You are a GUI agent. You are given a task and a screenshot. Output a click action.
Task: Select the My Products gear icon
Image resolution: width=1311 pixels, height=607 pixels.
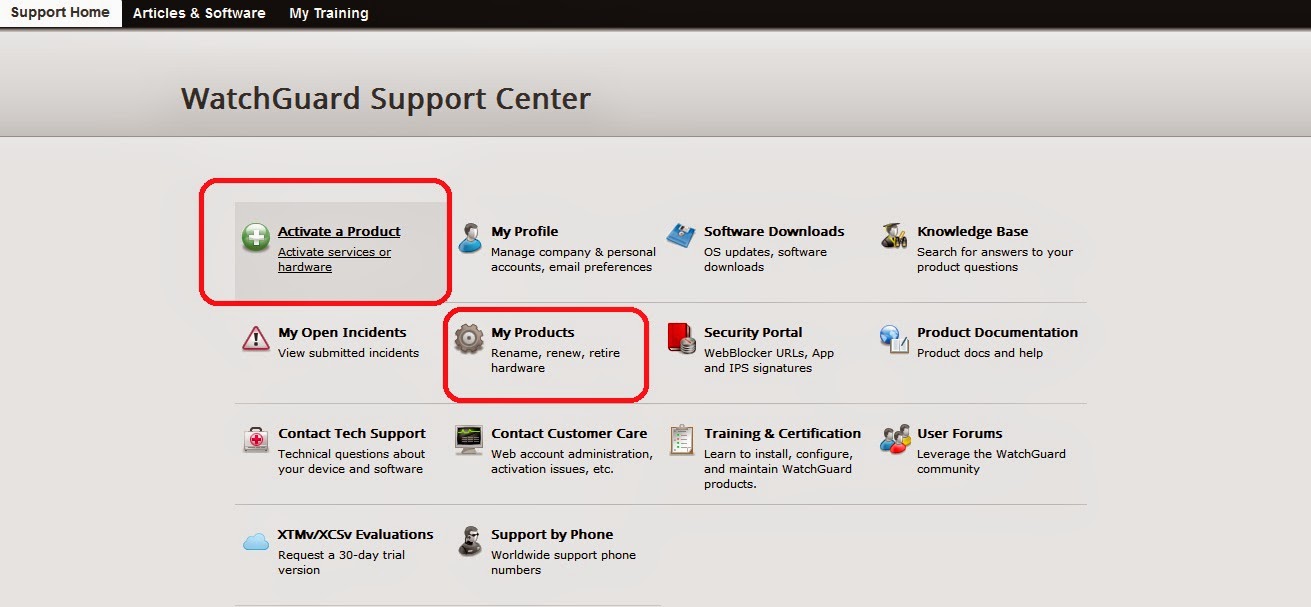pos(469,339)
